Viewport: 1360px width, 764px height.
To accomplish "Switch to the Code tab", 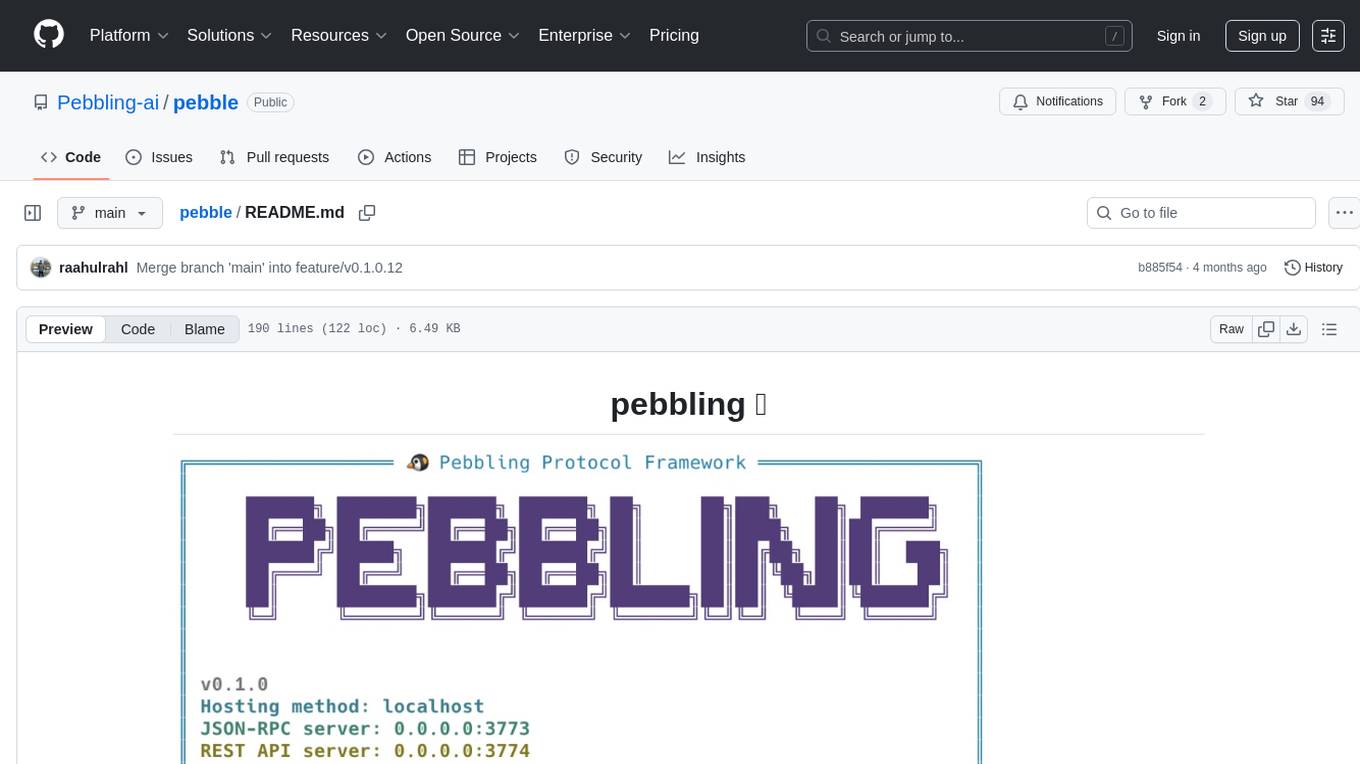I will (x=71, y=157).
